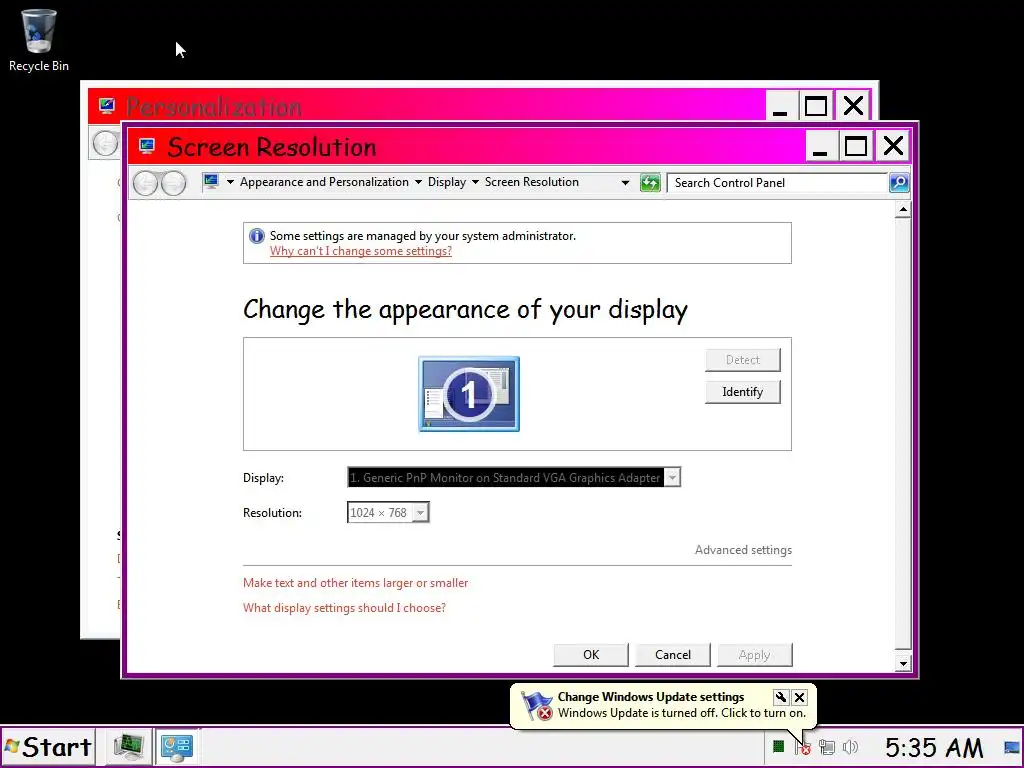Select monitor 1 preview thumbnail
The height and width of the screenshot is (768, 1024).
pyautogui.click(x=469, y=394)
